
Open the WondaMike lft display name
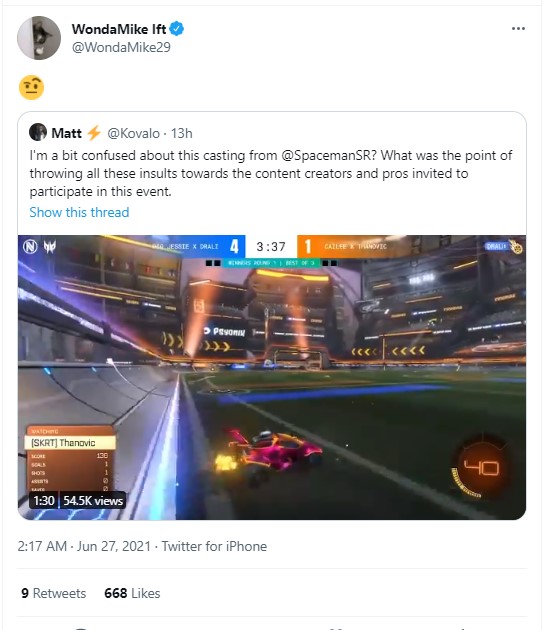pyautogui.click(x=119, y=29)
